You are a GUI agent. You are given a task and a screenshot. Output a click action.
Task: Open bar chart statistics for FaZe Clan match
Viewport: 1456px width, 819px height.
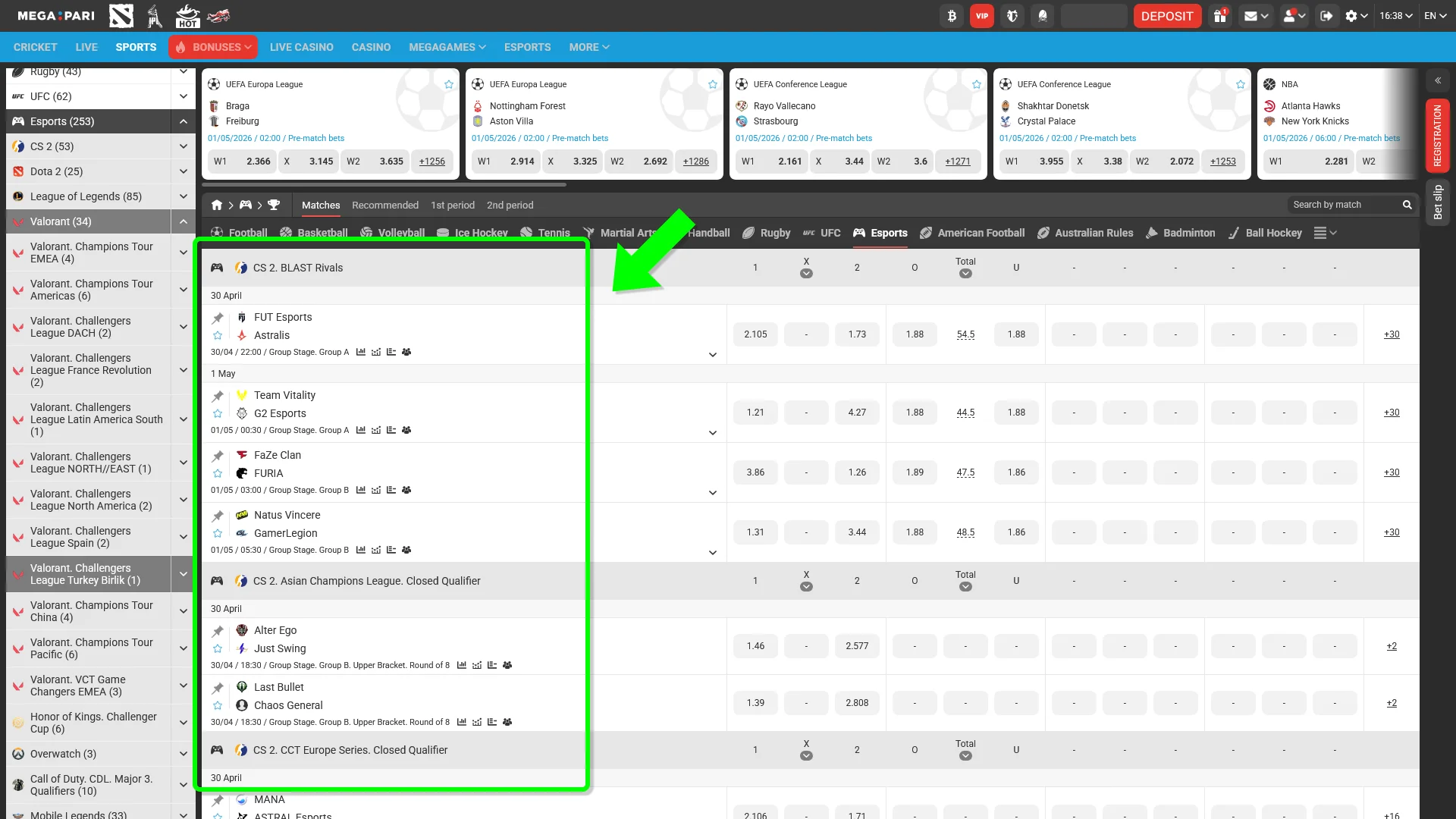point(361,490)
